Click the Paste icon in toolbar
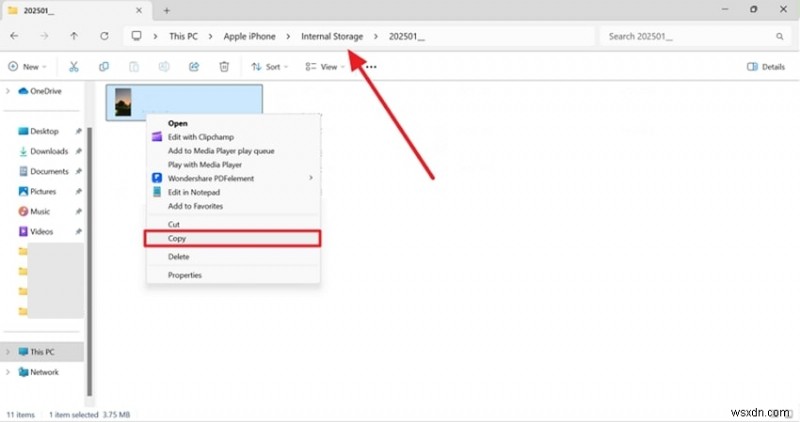 tap(134, 67)
